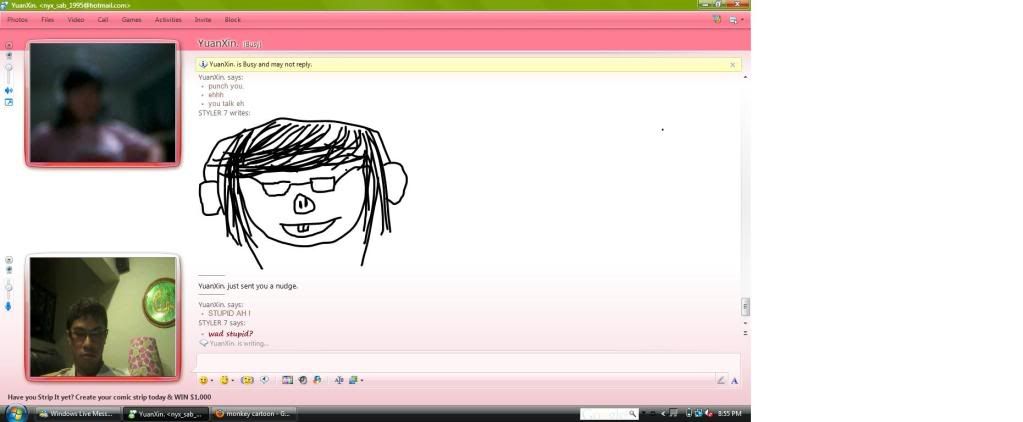
Task: Expand the background picker dropdown arrow
Action: (361, 380)
